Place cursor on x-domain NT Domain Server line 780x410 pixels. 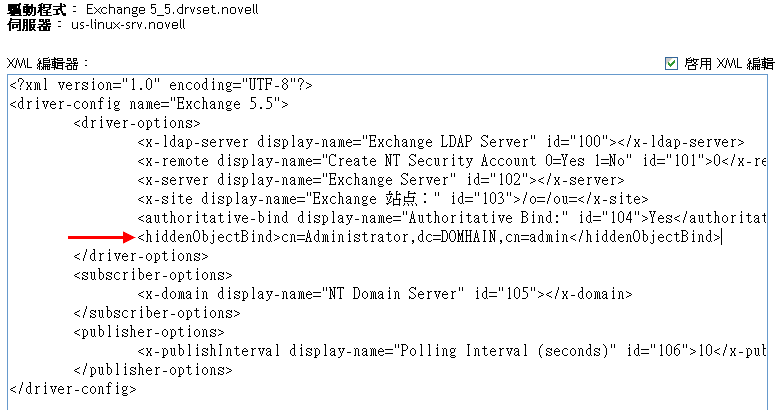click(384, 294)
